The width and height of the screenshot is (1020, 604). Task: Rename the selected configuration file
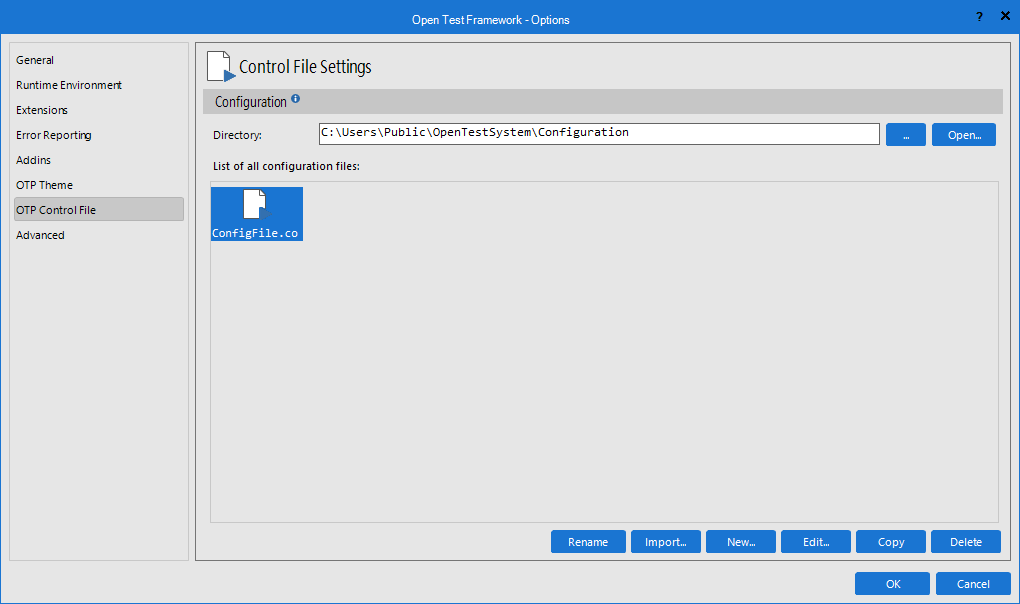click(x=588, y=541)
